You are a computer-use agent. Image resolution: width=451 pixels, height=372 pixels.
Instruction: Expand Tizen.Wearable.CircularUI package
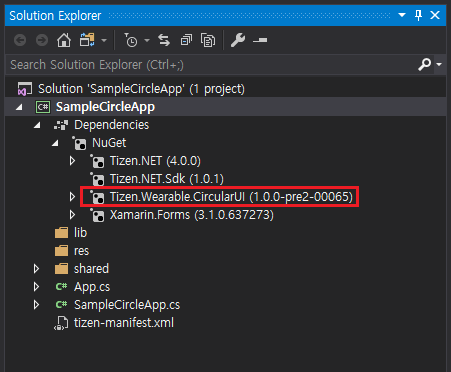click(x=72, y=197)
